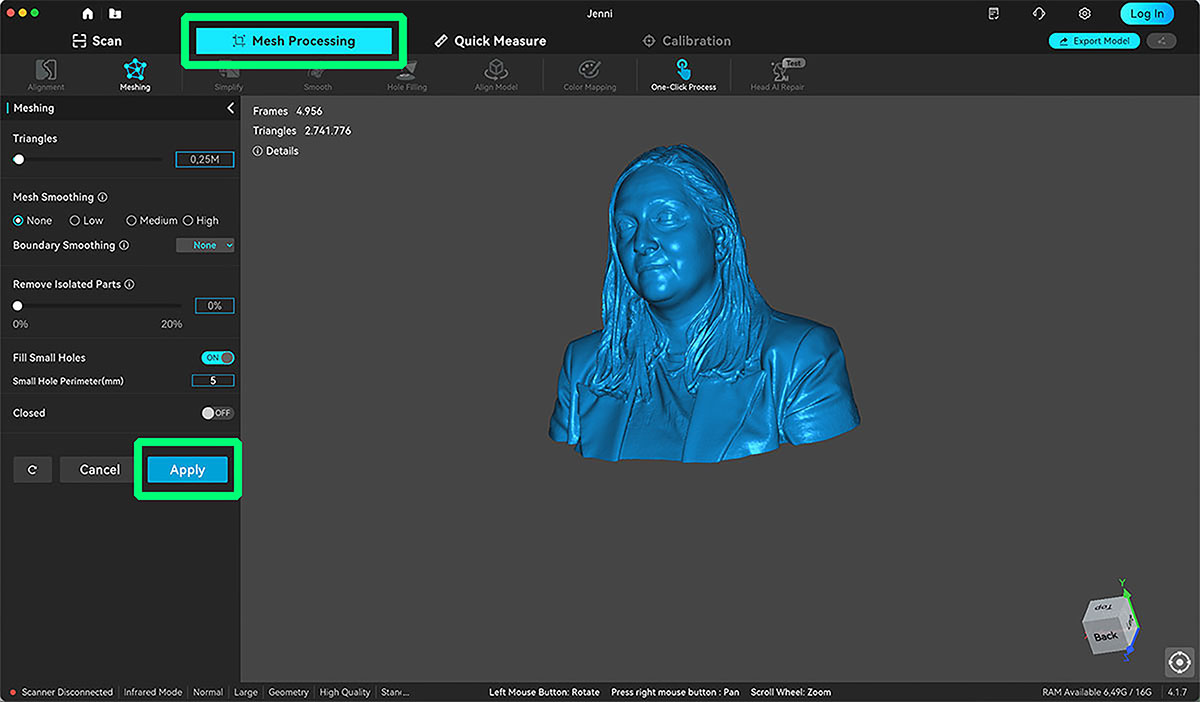Open the Hole Filling tool

tap(407, 74)
